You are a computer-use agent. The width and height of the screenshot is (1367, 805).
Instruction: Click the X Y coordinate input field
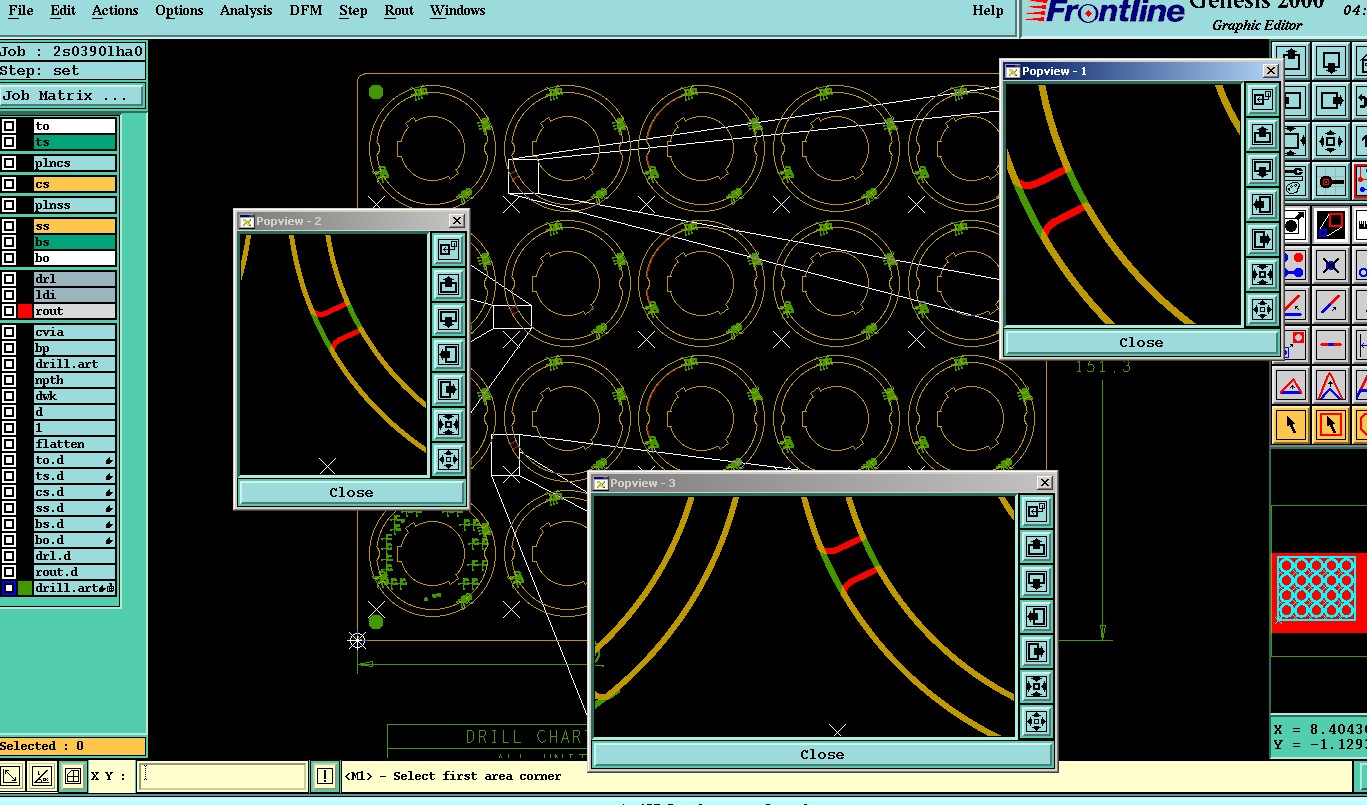point(223,776)
